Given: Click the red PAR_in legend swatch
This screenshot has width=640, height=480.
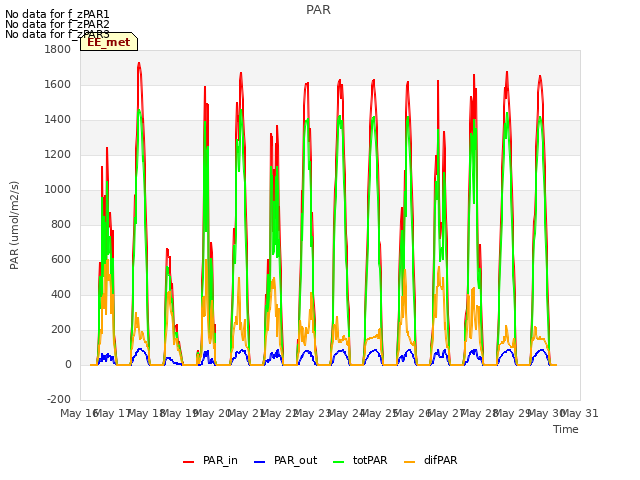Looking at the screenshot, I should [189, 462].
